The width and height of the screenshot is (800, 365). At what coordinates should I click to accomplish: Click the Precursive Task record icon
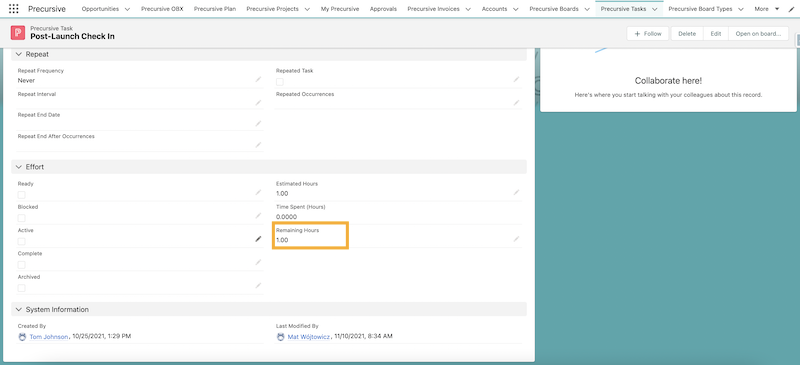(x=18, y=33)
